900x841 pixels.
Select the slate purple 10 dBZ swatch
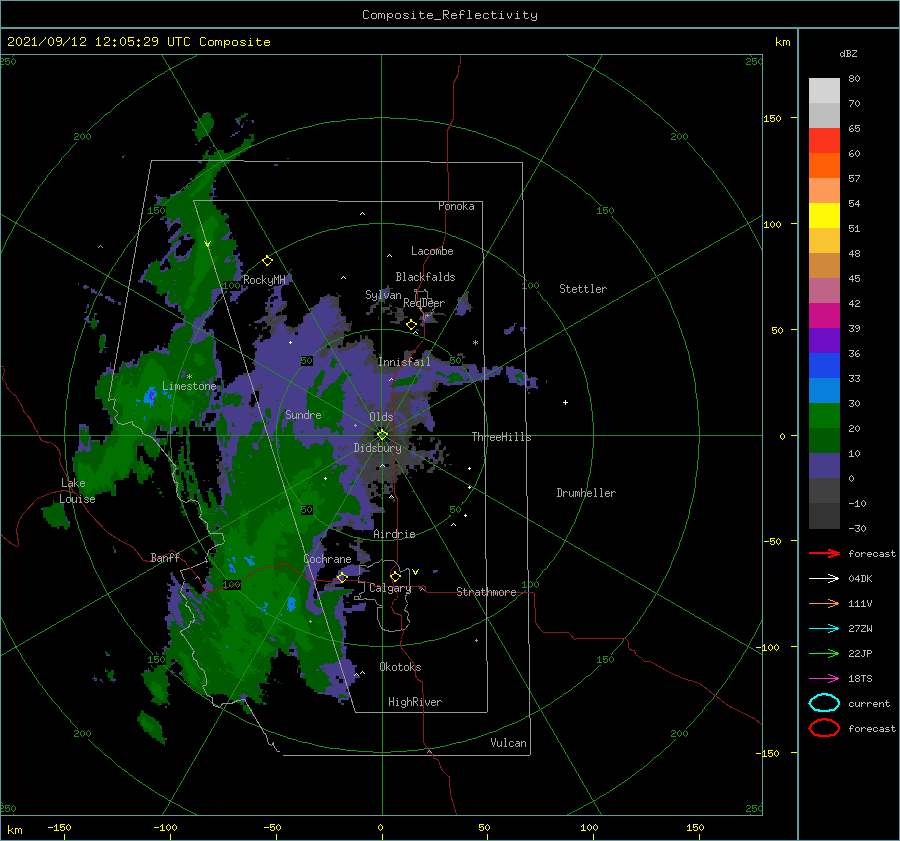click(824, 466)
